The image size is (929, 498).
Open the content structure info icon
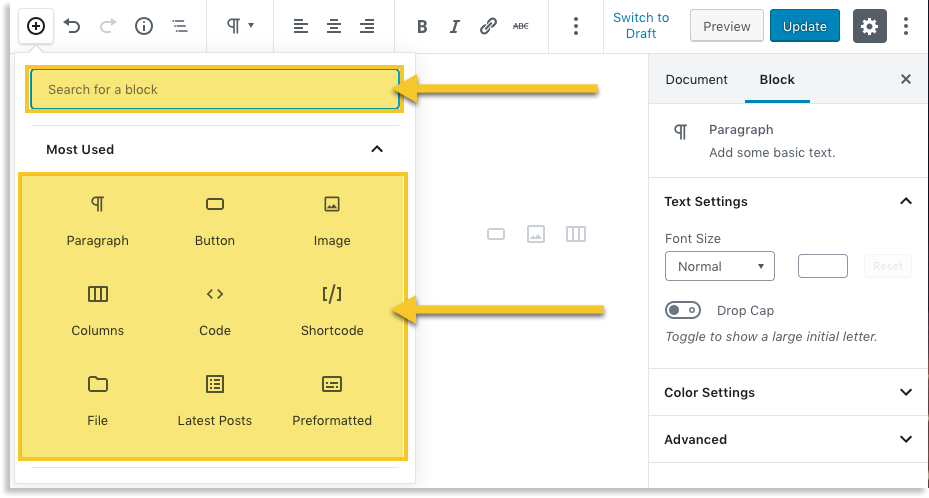144,26
